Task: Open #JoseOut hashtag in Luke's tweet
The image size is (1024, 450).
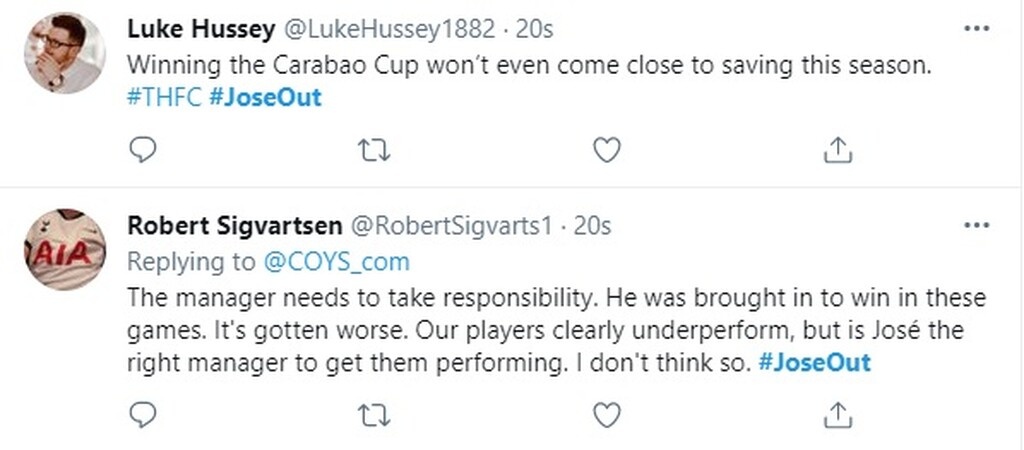Action: click(x=265, y=98)
